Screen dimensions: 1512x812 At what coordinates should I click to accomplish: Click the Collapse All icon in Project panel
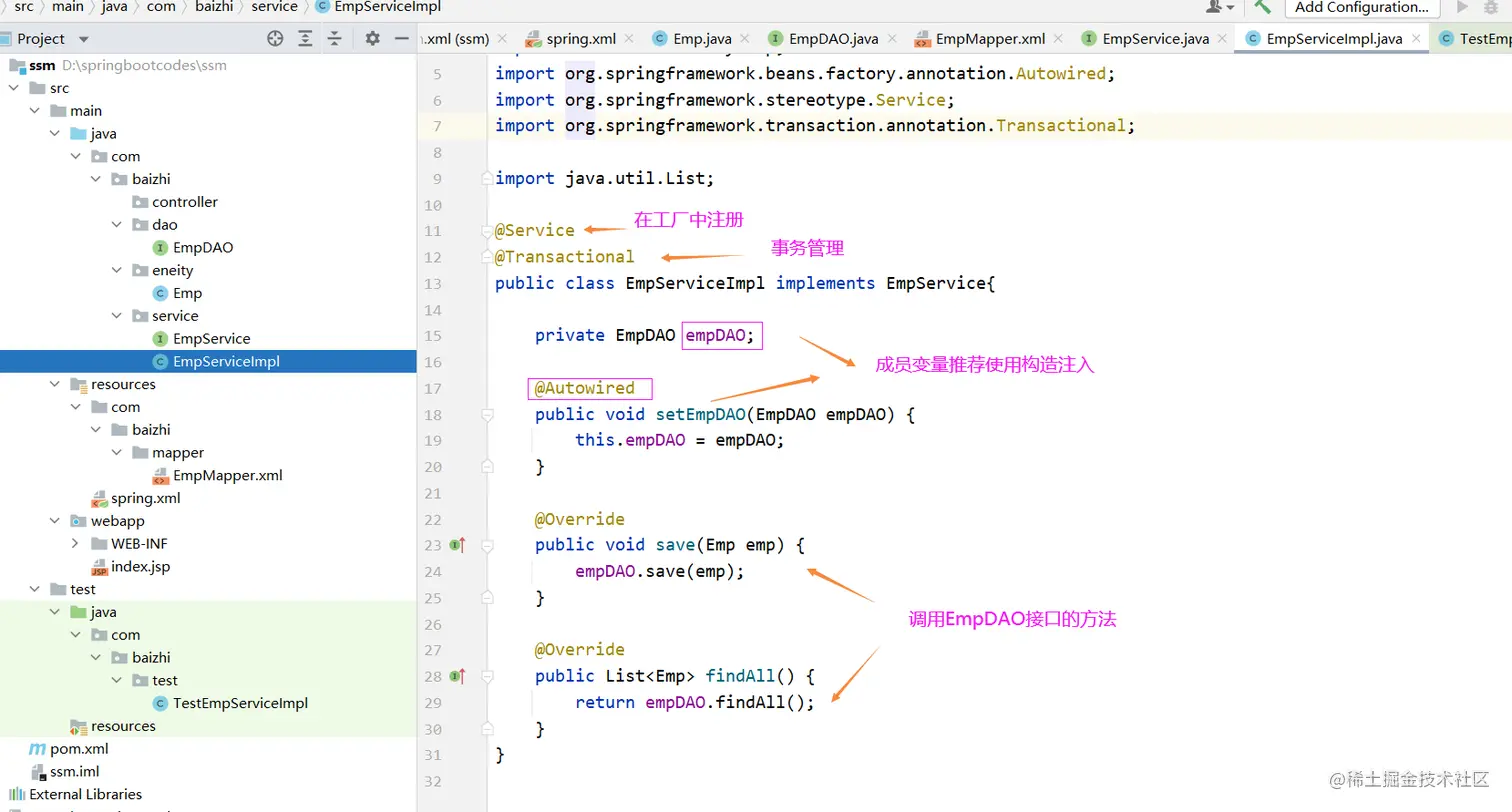click(335, 39)
